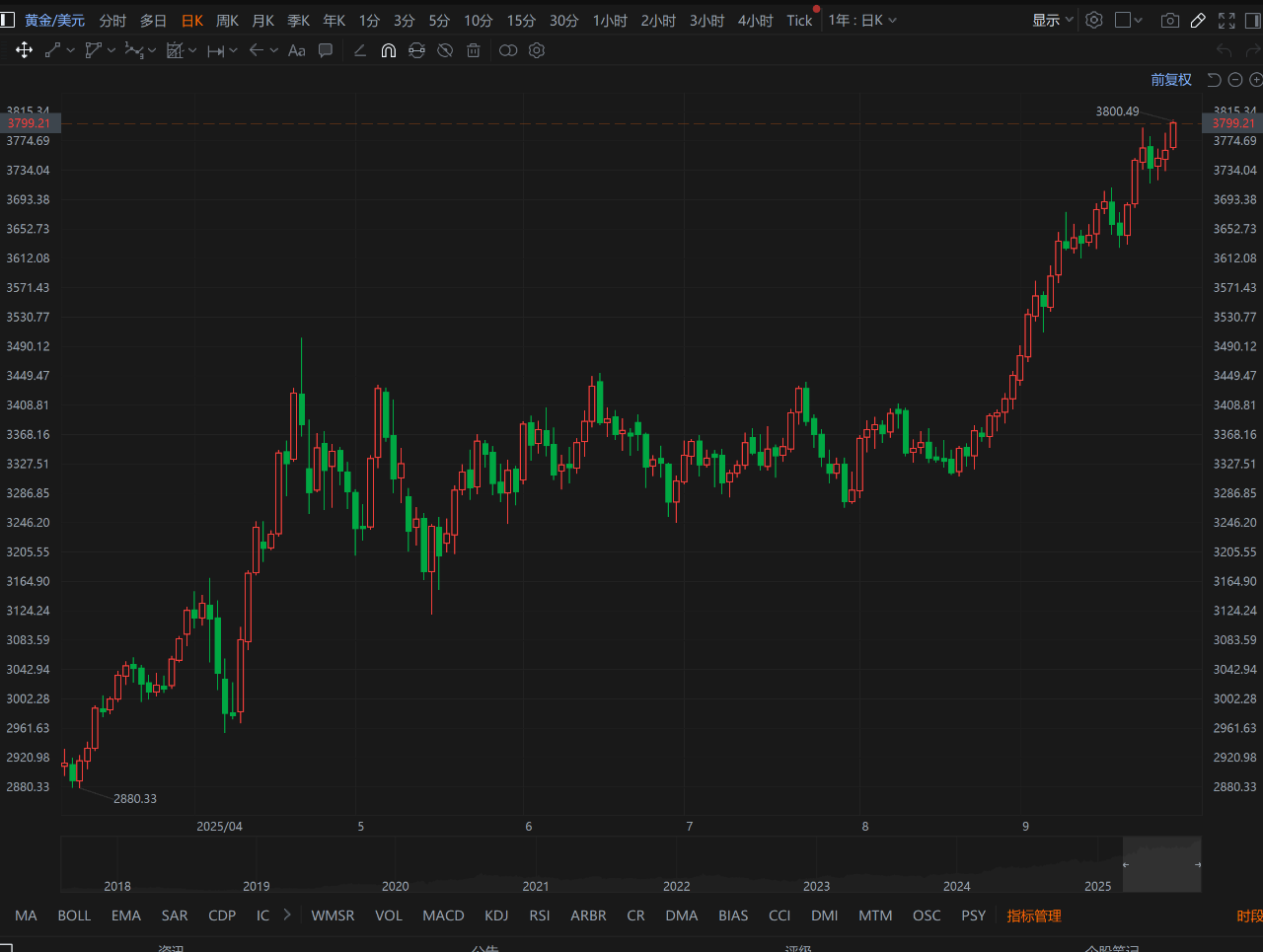The height and width of the screenshot is (952, 1263).
Task: Expand the line drawing tool options arrow
Action: coord(71,50)
